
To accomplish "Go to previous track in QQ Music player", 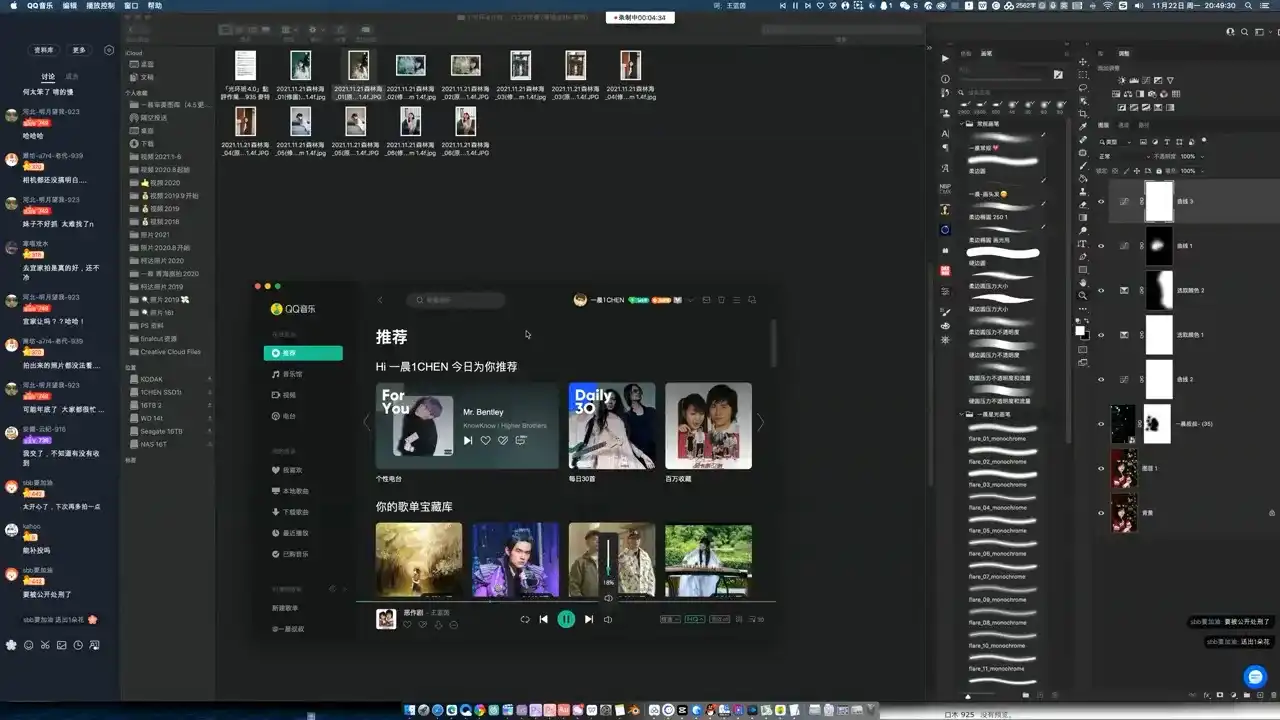I will (543, 619).
